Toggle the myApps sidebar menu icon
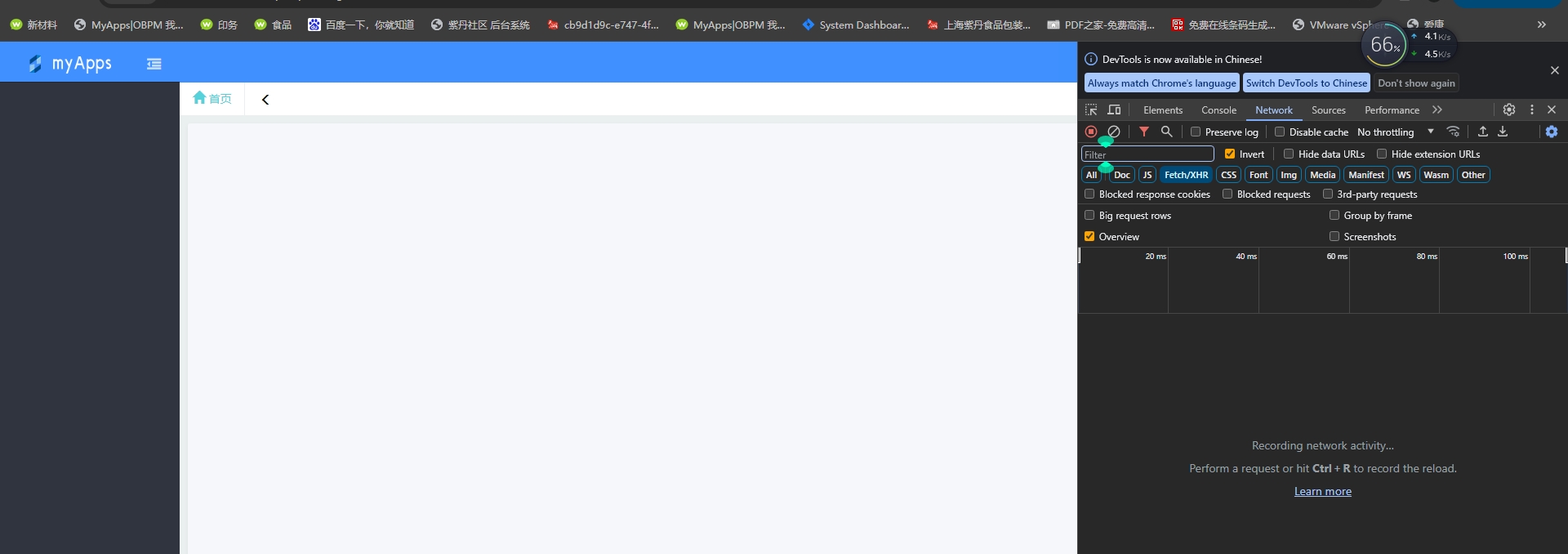This screenshot has width=1568, height=554. [x=154, y=64]
